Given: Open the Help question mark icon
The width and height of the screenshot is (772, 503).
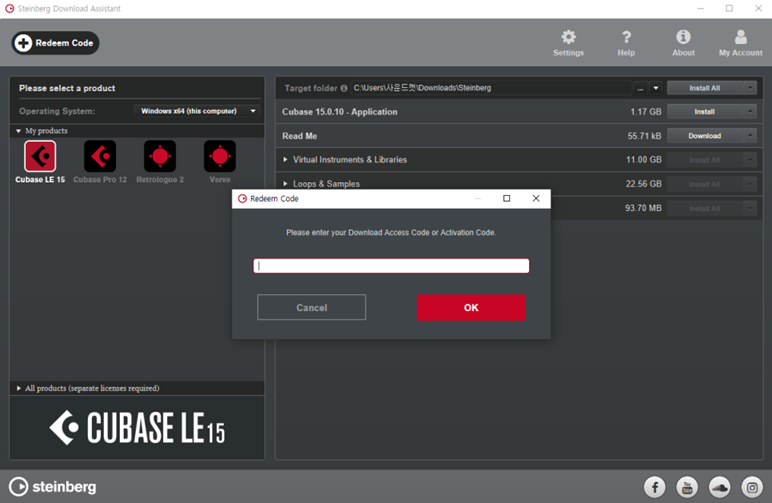Looking at the screenshot, I should pyautogui.click(x=626, y=38).
